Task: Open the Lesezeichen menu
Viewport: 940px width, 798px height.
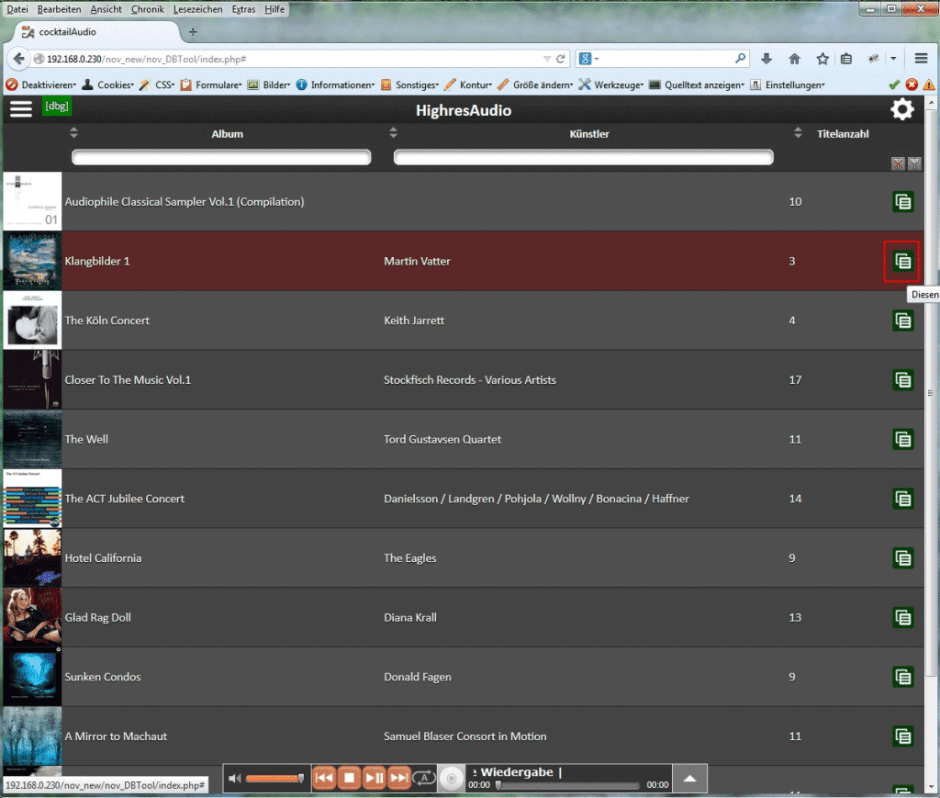Action: click(x=197, y=9)
